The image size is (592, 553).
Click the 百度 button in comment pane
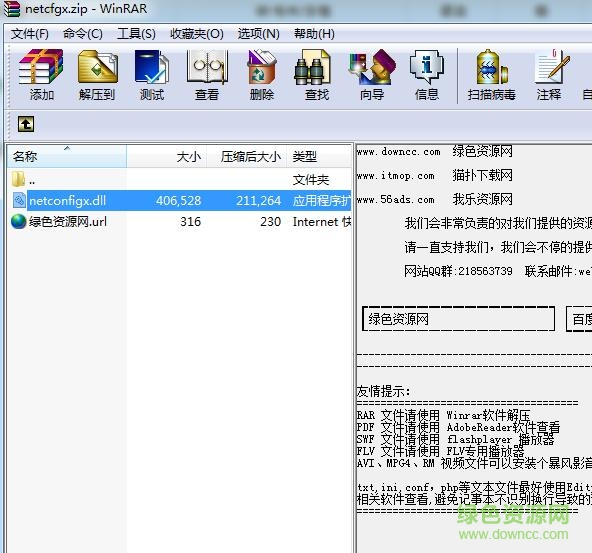coord(580,319)
